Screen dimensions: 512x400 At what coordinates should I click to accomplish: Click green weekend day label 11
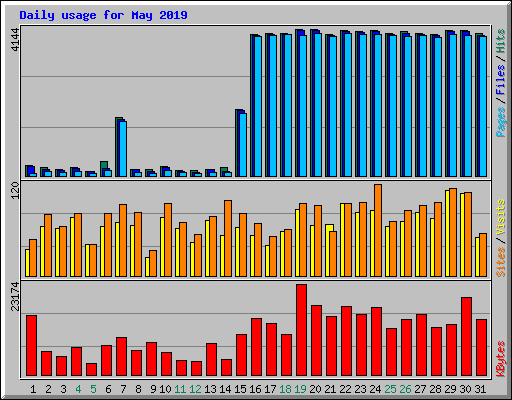tap(180, 389)
